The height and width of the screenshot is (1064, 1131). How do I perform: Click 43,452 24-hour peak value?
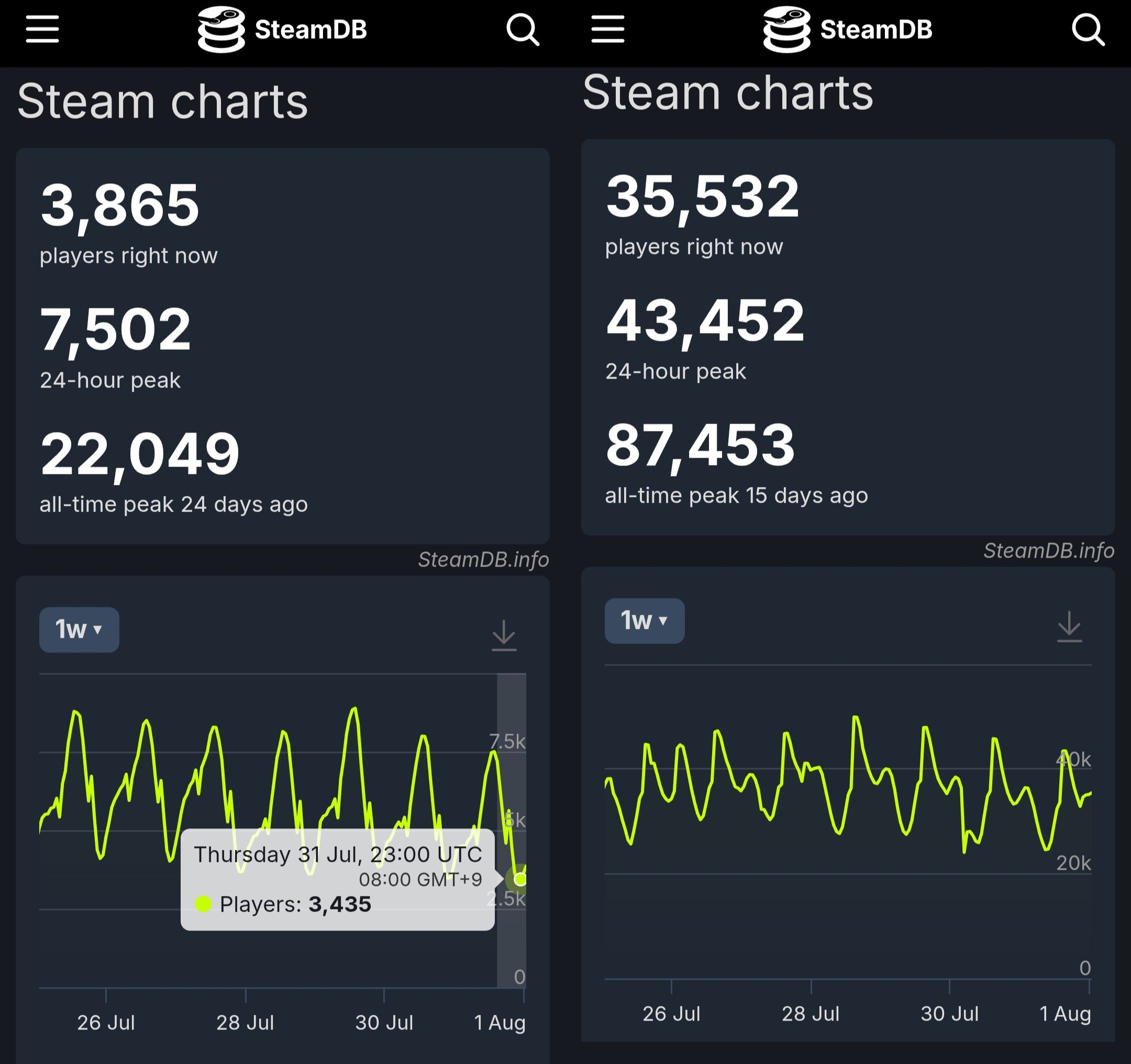click(705, 320)
